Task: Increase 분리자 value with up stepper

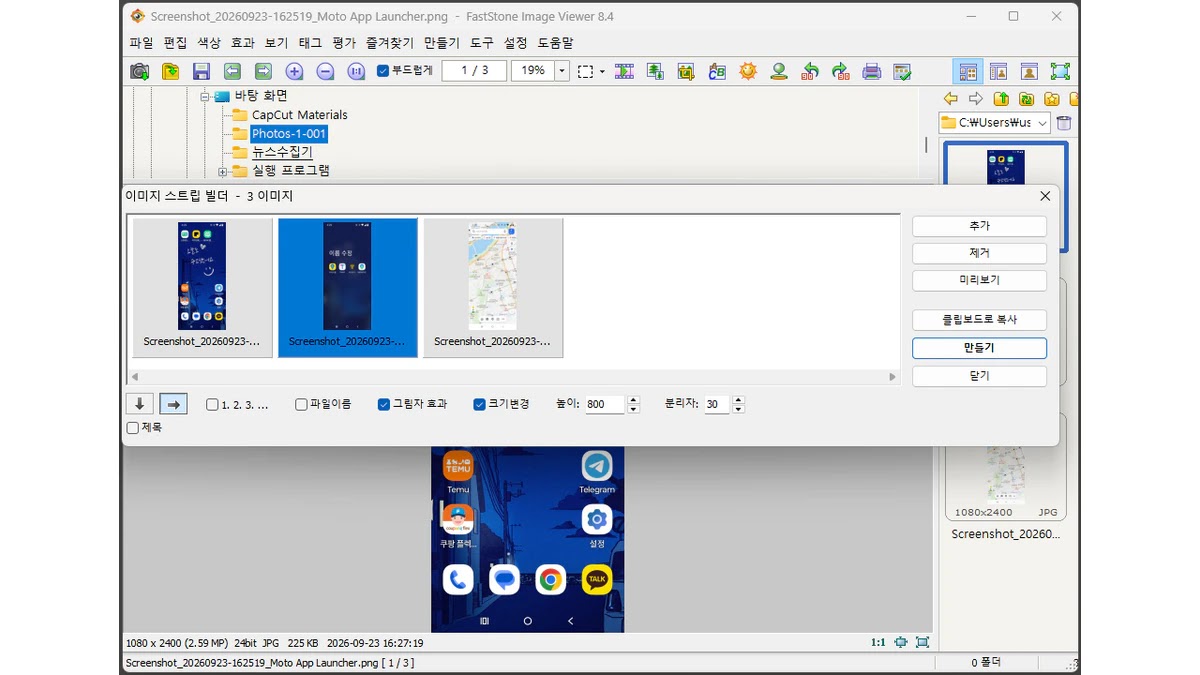Action: point(738,400)
